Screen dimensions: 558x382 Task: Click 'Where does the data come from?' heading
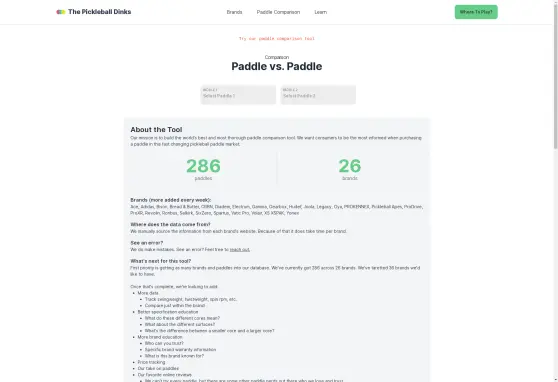pos(170,225)
